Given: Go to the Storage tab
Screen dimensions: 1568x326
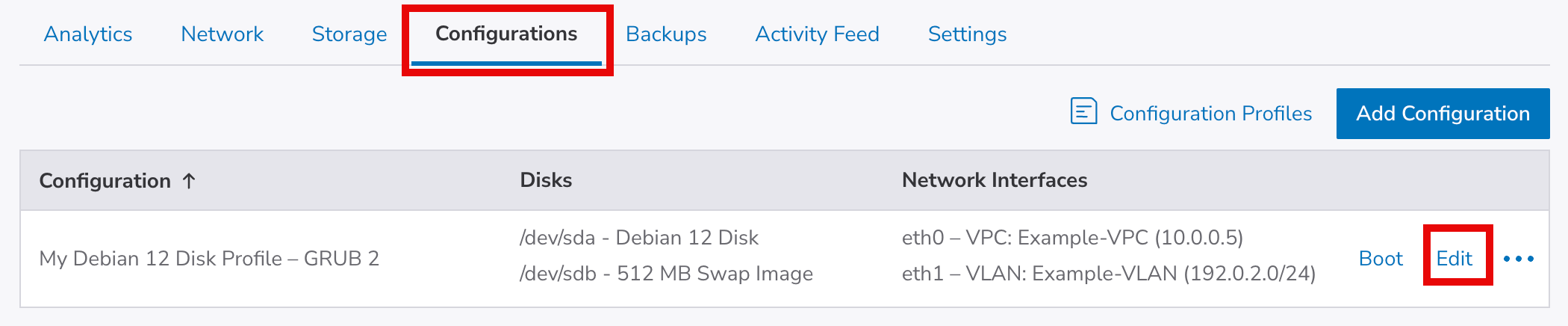Looking at the screenshot, I should pos(349,34).
